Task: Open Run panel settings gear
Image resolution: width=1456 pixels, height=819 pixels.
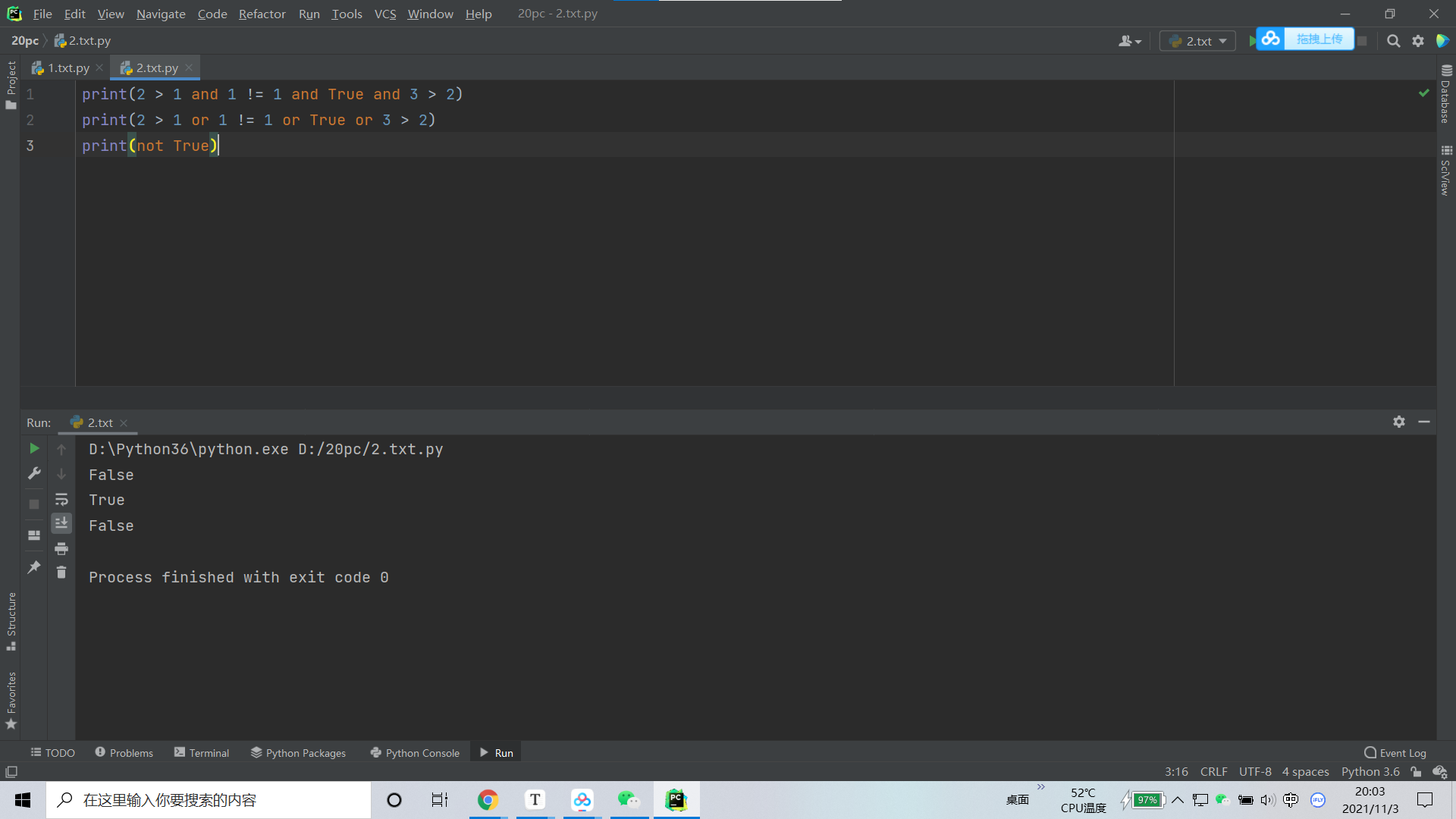Action: coord(1399,422)
